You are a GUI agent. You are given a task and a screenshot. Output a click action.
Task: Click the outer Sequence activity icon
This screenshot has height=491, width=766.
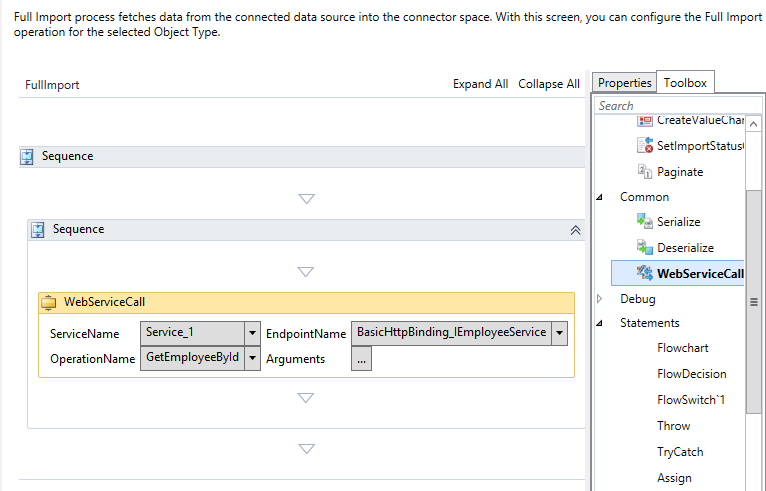click(27, 157)
